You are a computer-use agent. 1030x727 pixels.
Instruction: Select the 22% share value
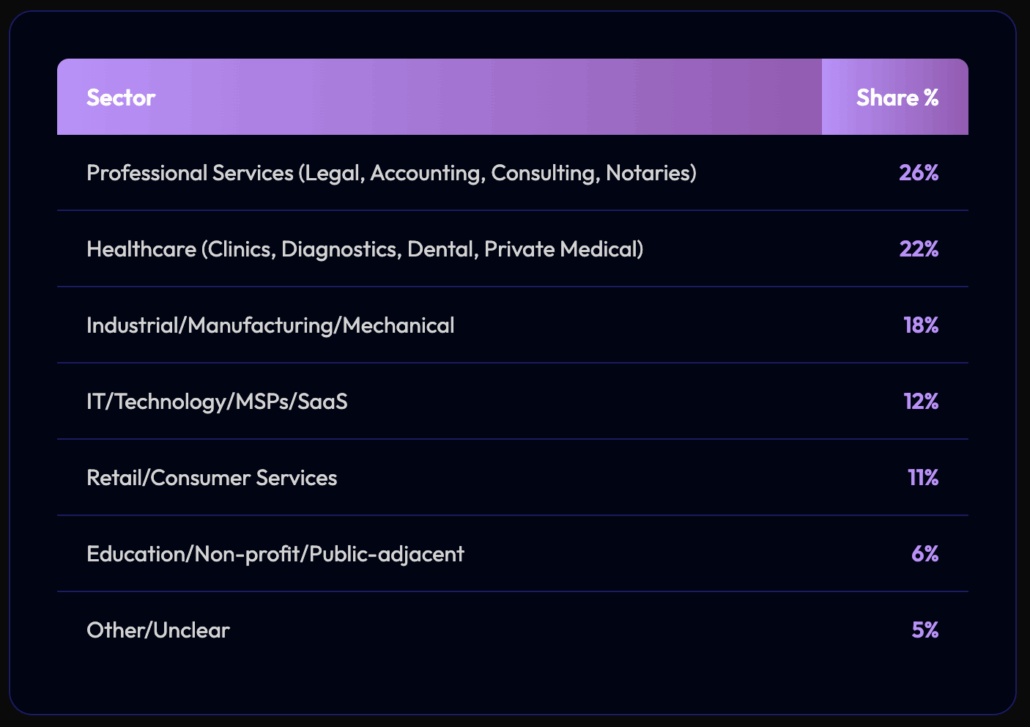click(918, 249)
